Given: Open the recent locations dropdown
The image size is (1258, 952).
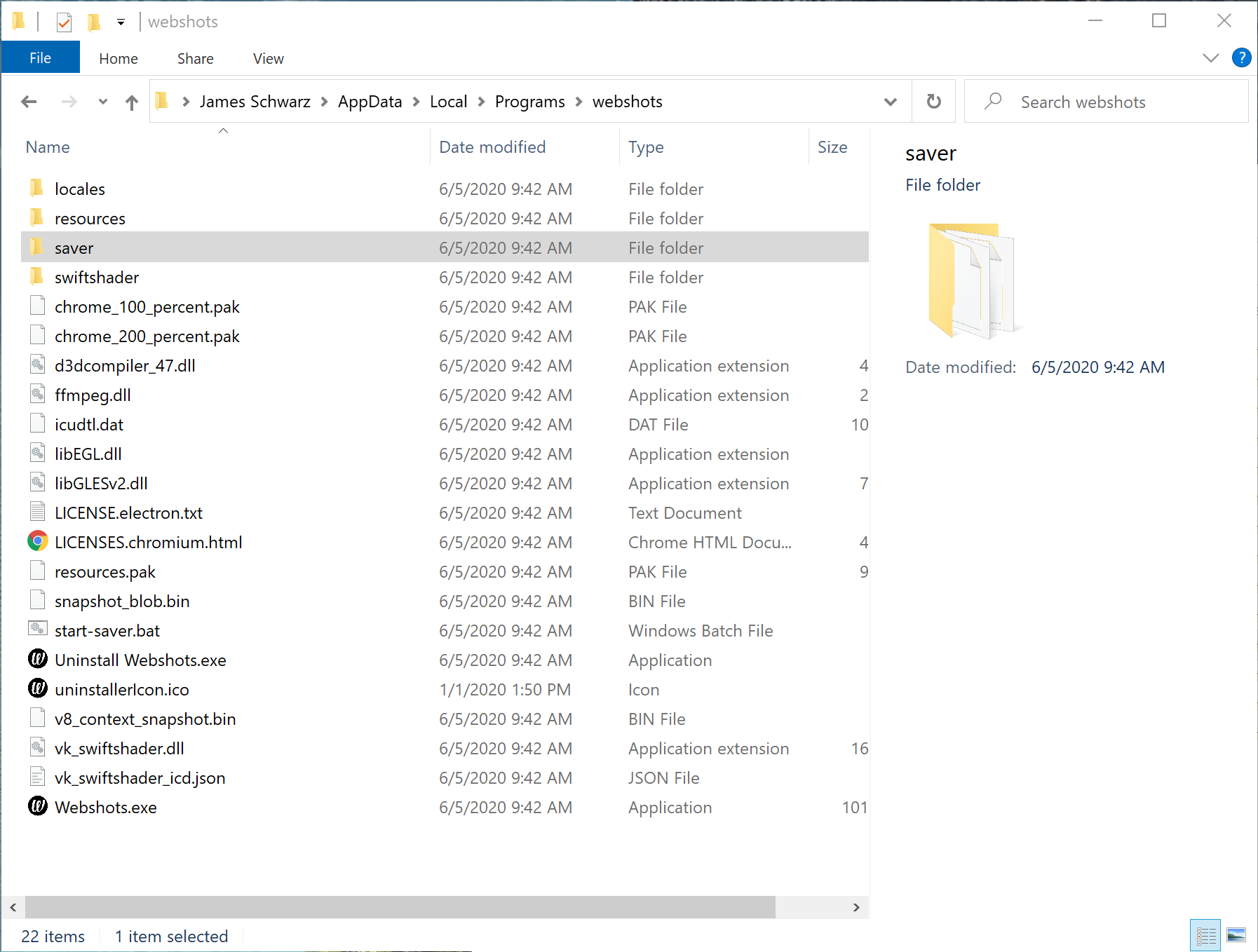Looking at the screenshot, I should tap(103, 102).
